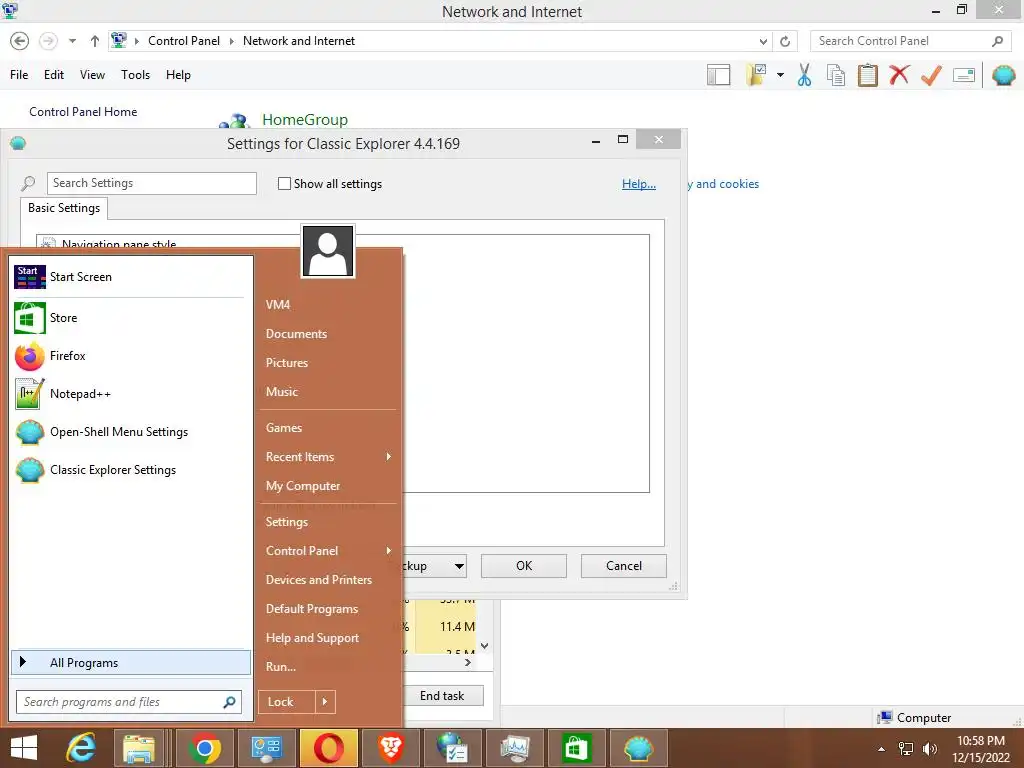Screen dimensions: 1024x768
Task: Select the Paste clipboard toolbar icon
Action: coord(867,75)
